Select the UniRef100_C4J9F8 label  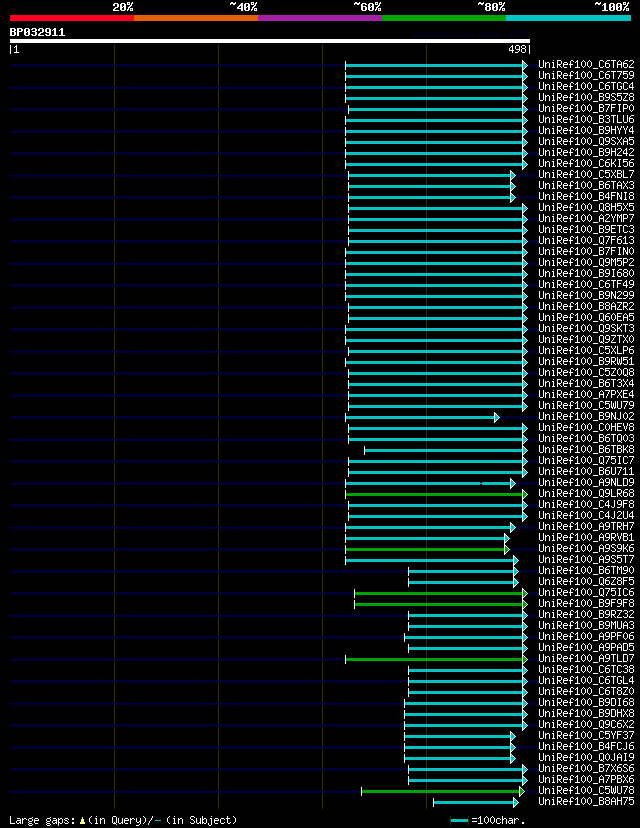pyautogui.click(x=586, y=504)
